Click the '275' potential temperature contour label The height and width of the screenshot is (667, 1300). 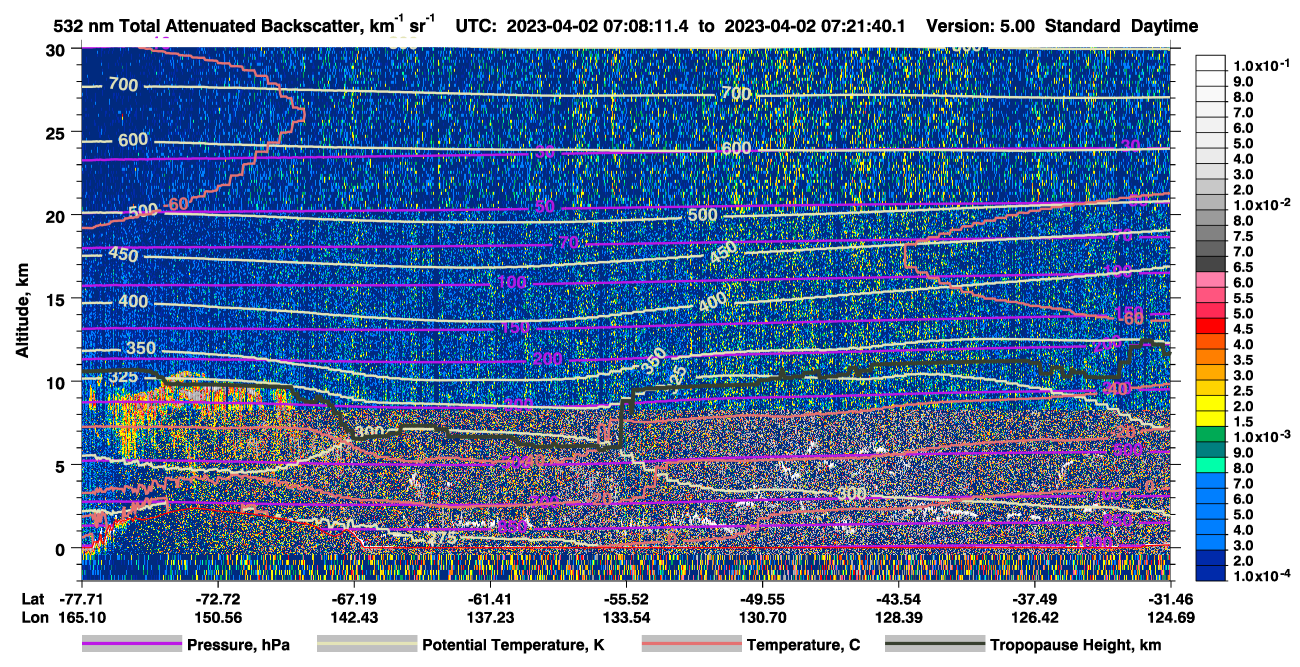click(440, 538)
